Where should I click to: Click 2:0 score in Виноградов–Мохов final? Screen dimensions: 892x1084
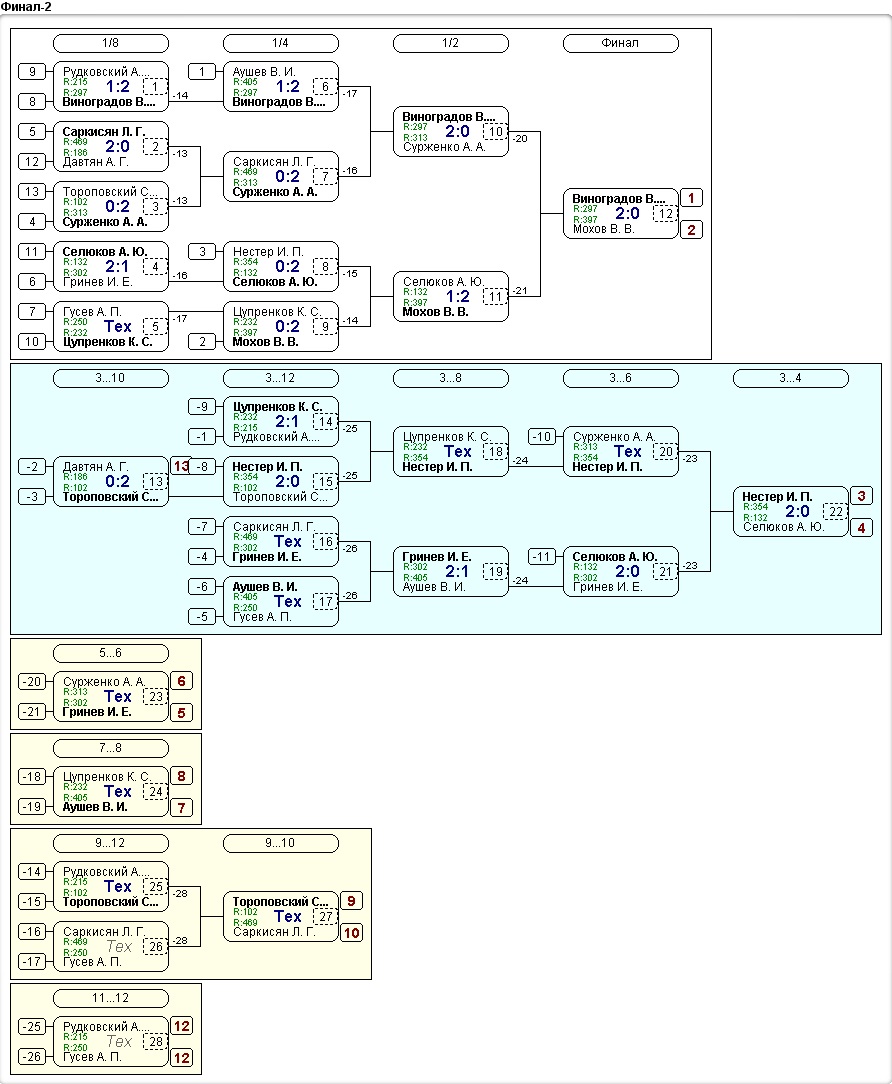pyautogui.click(x=628, y=214)
